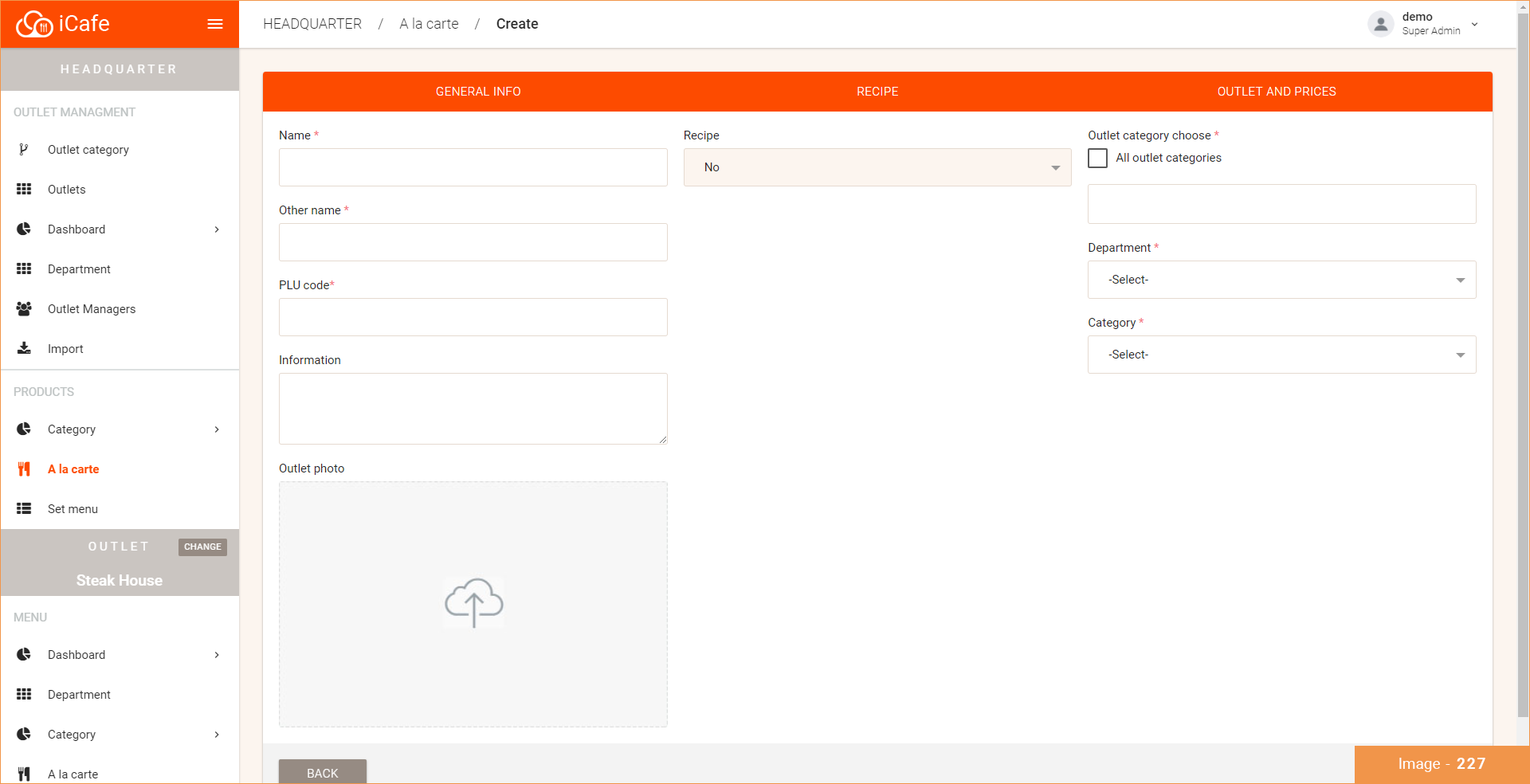Click the Category pie icon under Menu
1530x784 pixels.
[24, 735]
